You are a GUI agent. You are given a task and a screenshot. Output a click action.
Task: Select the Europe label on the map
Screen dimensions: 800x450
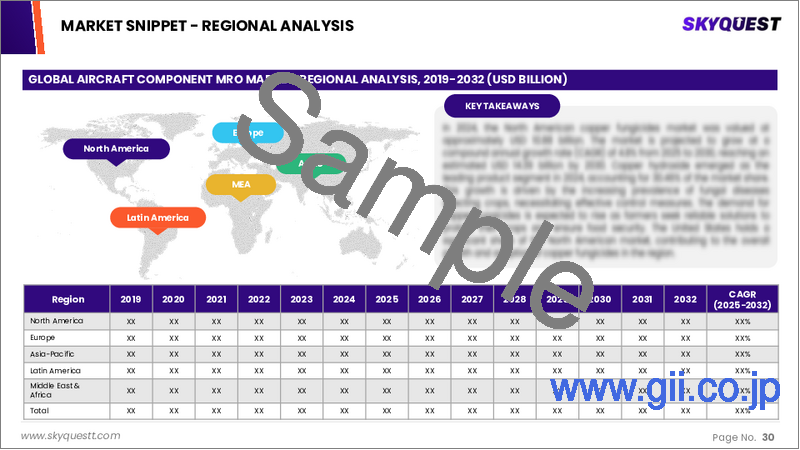click(248, 133)
